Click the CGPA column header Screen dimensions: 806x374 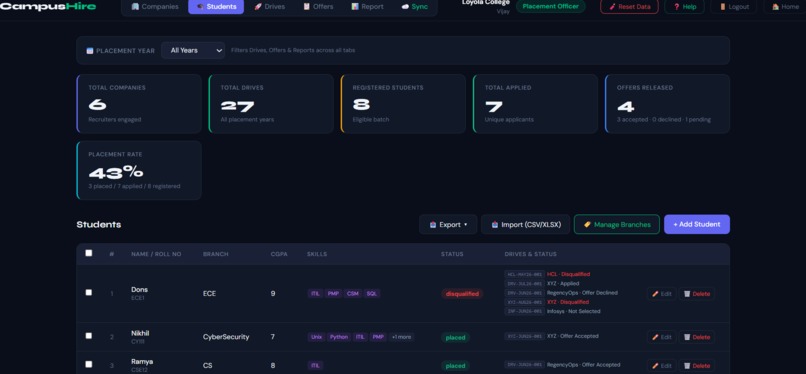279,254
